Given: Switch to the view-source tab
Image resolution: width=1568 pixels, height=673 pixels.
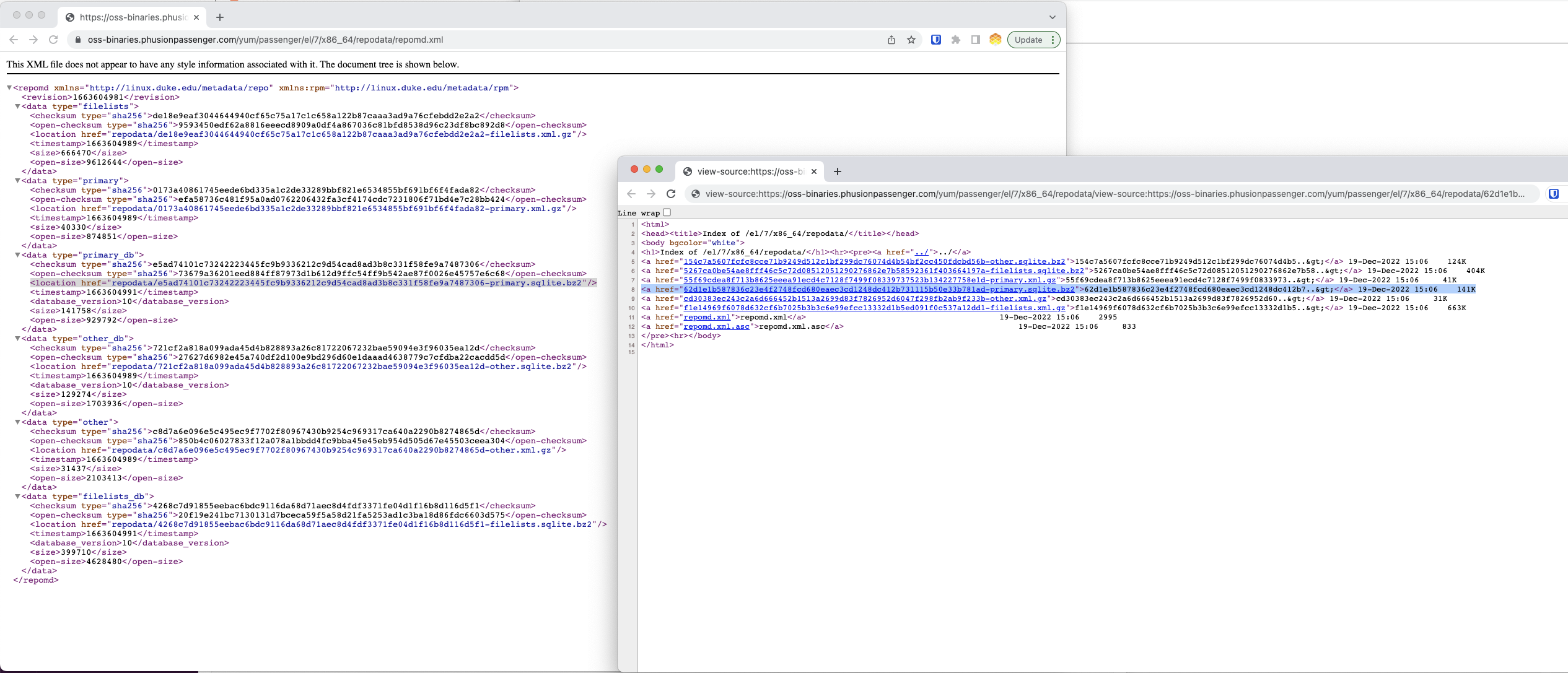Looking at the screenshot, I should 750,172.
